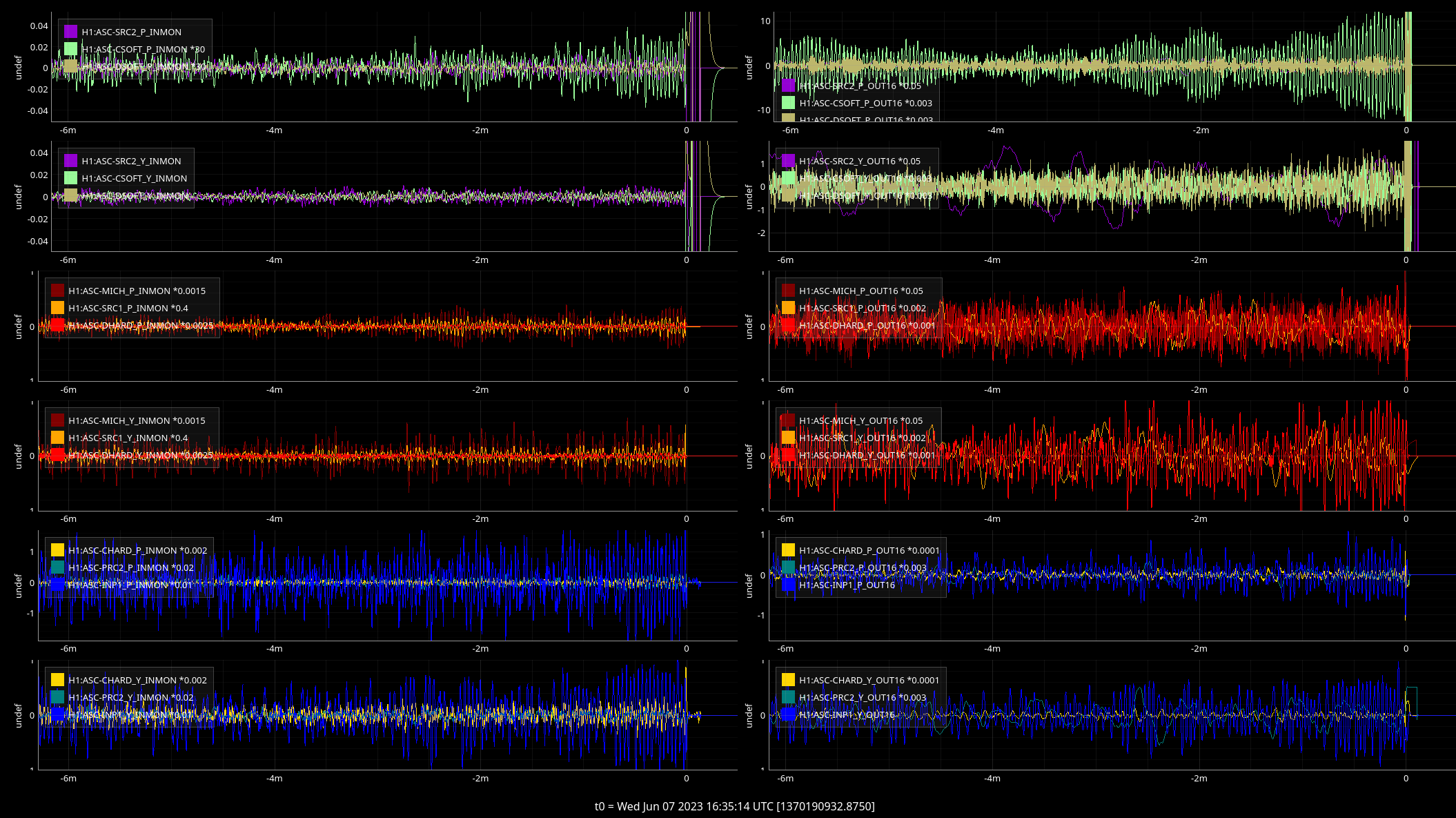Click teal swatch for H1:ASC-PRC2_Y_INMON *0.02

coord(57,697)
